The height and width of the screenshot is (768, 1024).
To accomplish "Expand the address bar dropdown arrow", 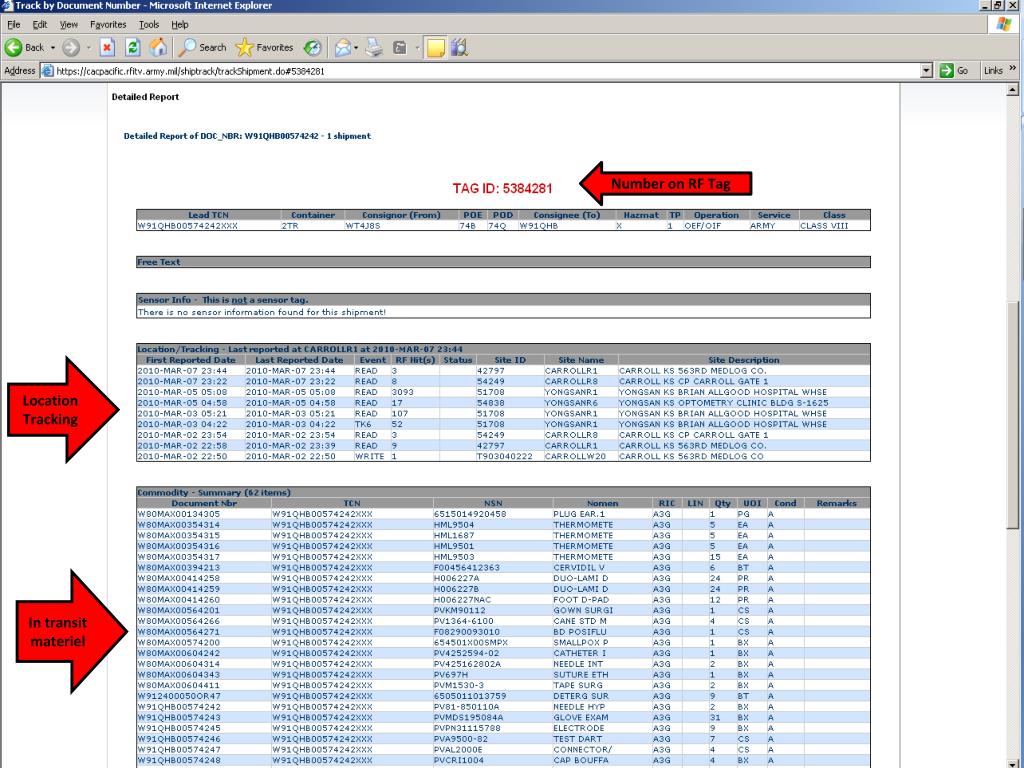I will click(x=926, y=71).
